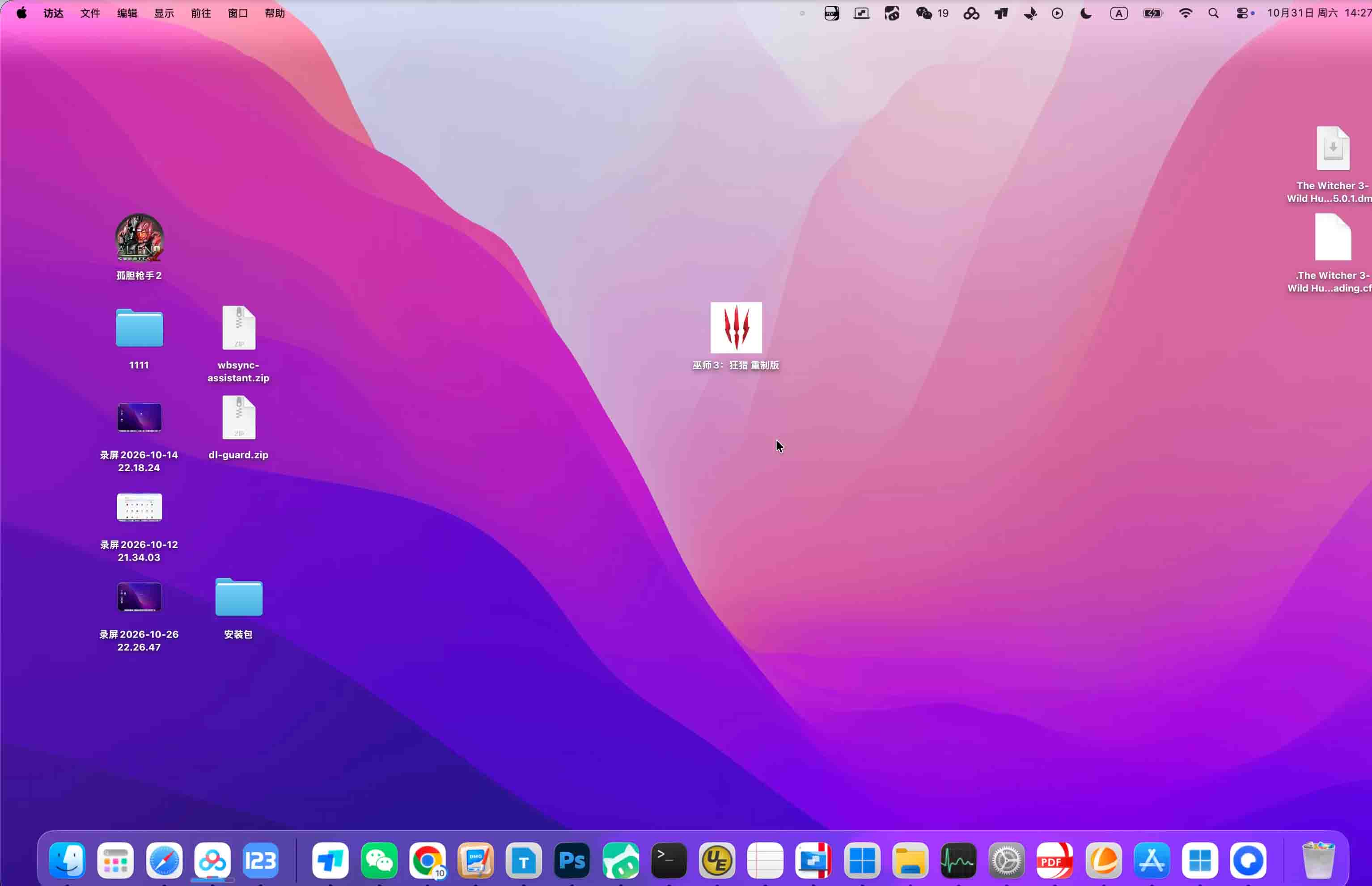Open Launchpad in the Dock
This screenshot has height=886, width=1372.
point(116,860)
